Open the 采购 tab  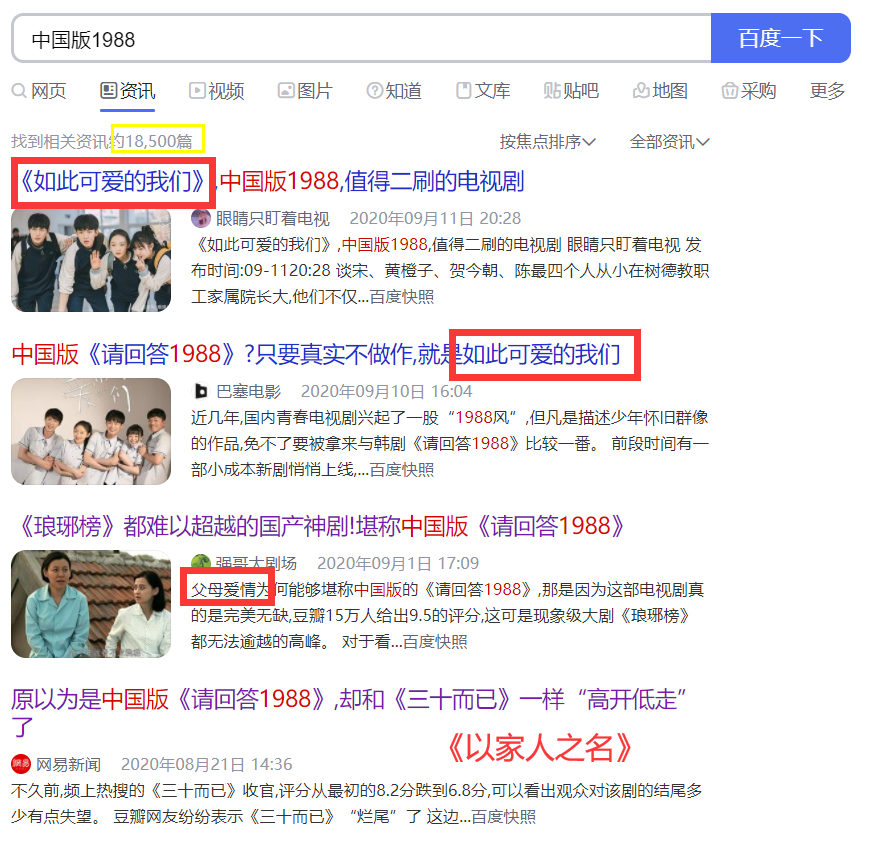click(758, 90)
